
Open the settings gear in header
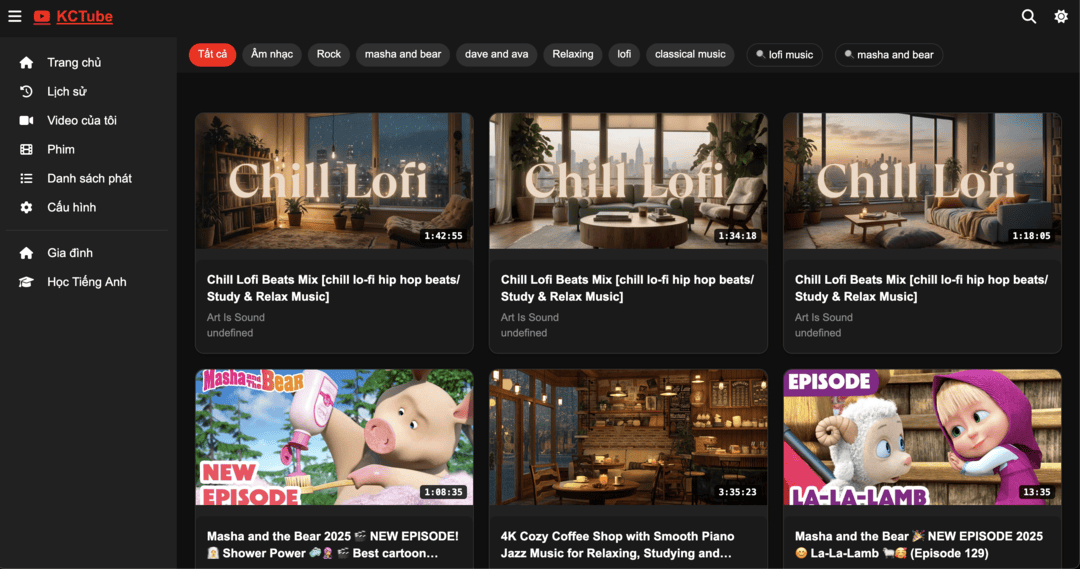[x=1061, y=17]
